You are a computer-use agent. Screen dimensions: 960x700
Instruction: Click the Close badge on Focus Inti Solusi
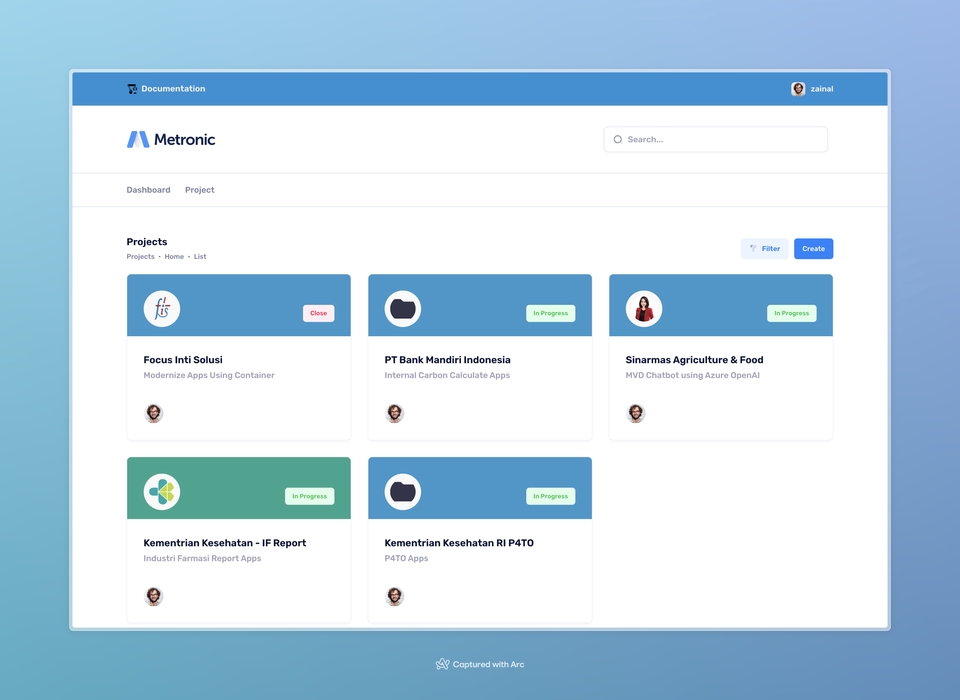pos(318,313)
